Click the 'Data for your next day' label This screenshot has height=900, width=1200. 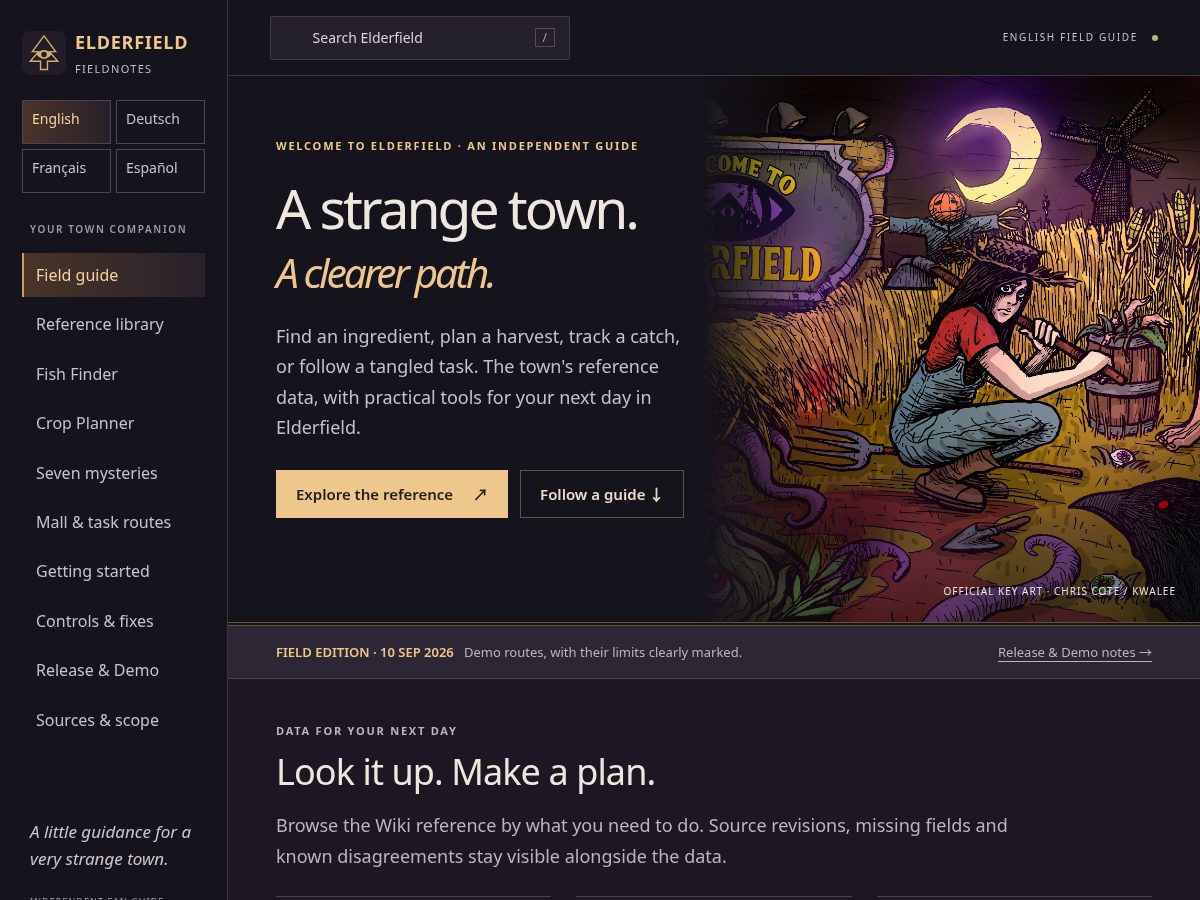366,731
